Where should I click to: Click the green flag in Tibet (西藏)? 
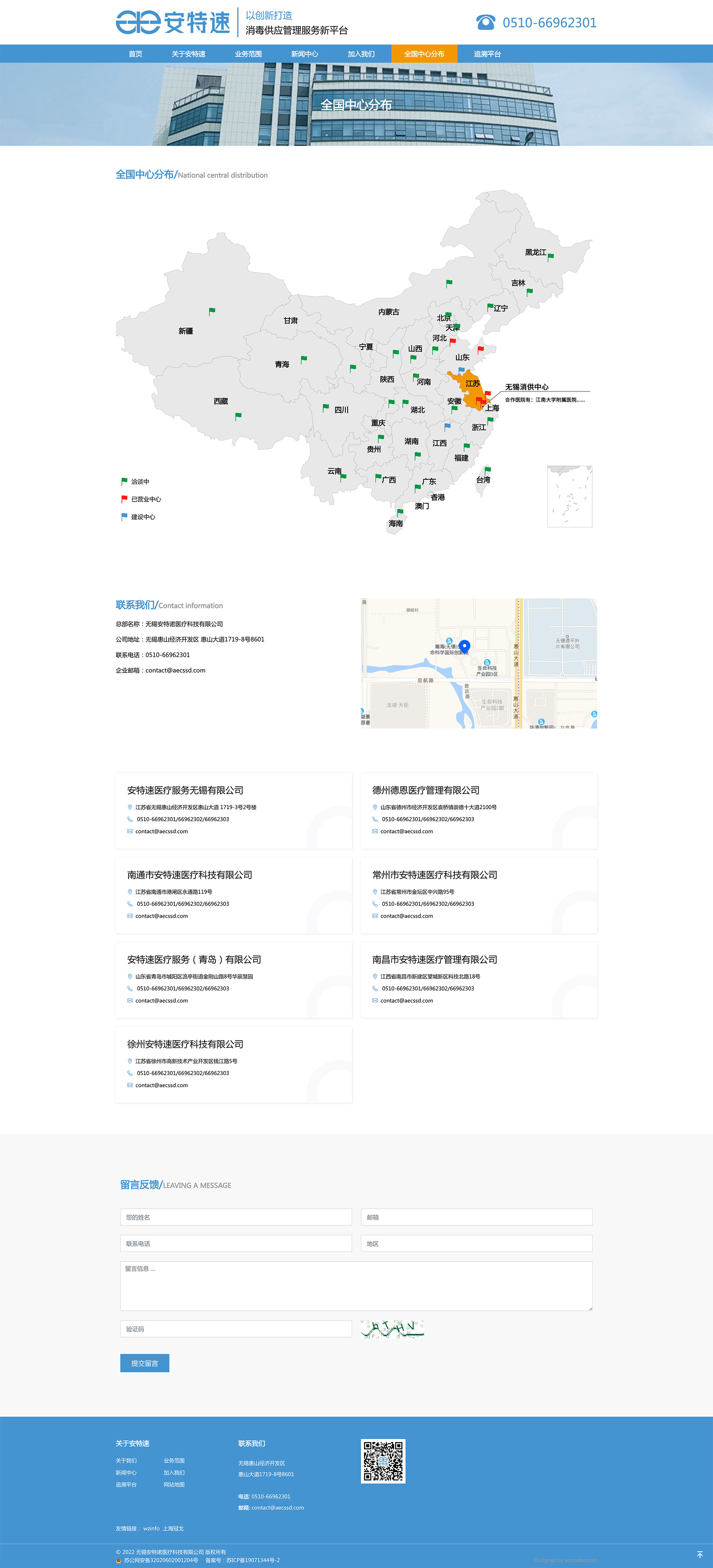[x=238, y=416]
